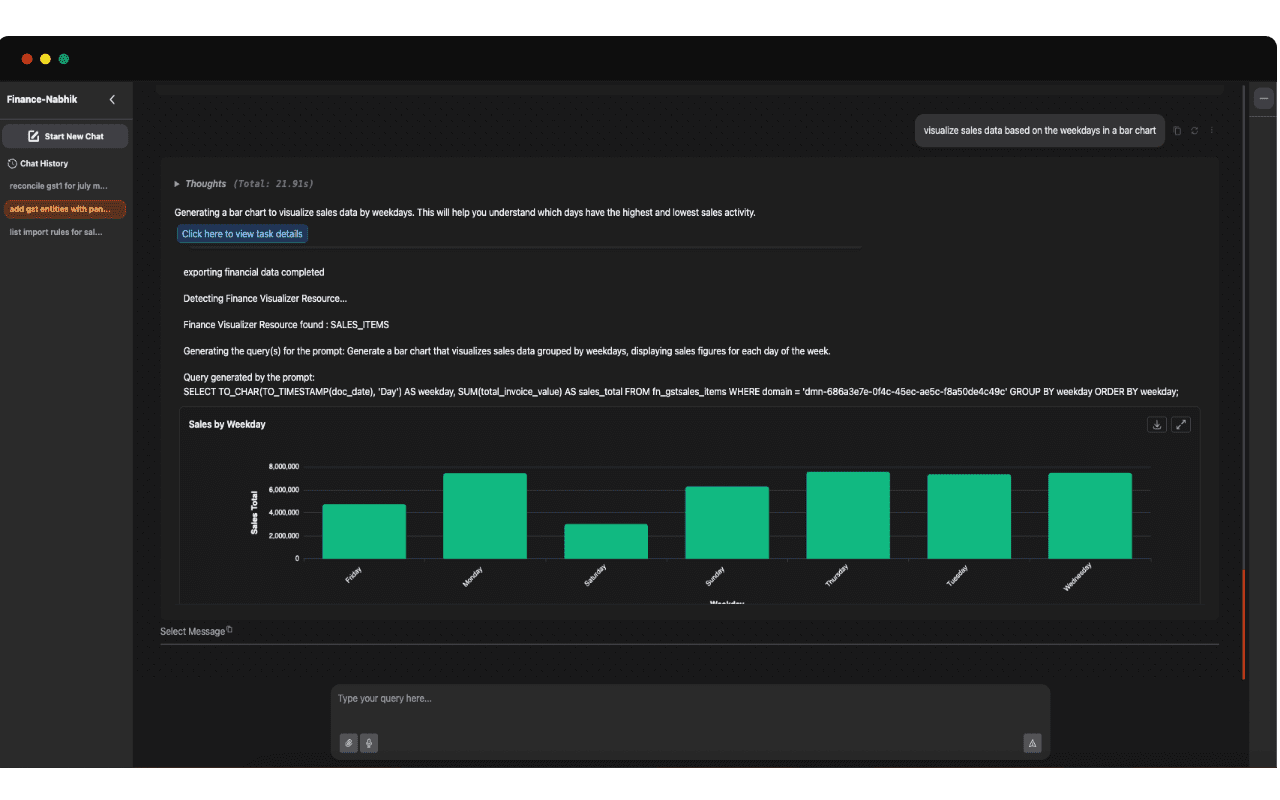Open the Chat History section

pyautogui.click(x=38, y=163)
